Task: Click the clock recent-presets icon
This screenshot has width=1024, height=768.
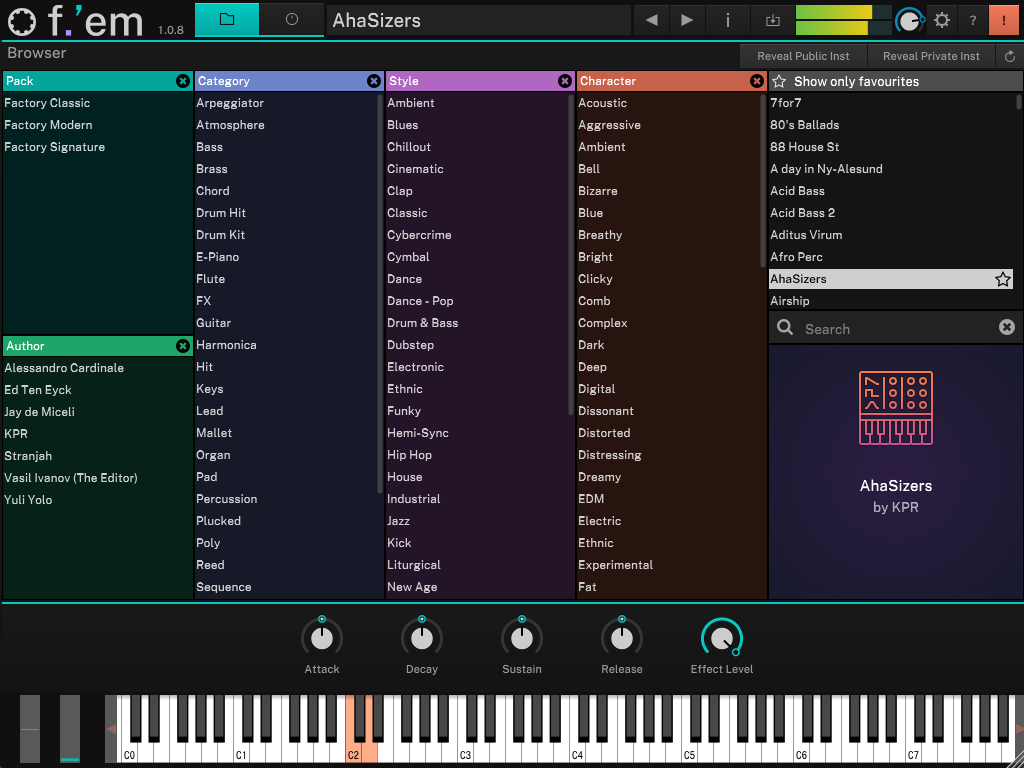Action: (x=290, y=18)
